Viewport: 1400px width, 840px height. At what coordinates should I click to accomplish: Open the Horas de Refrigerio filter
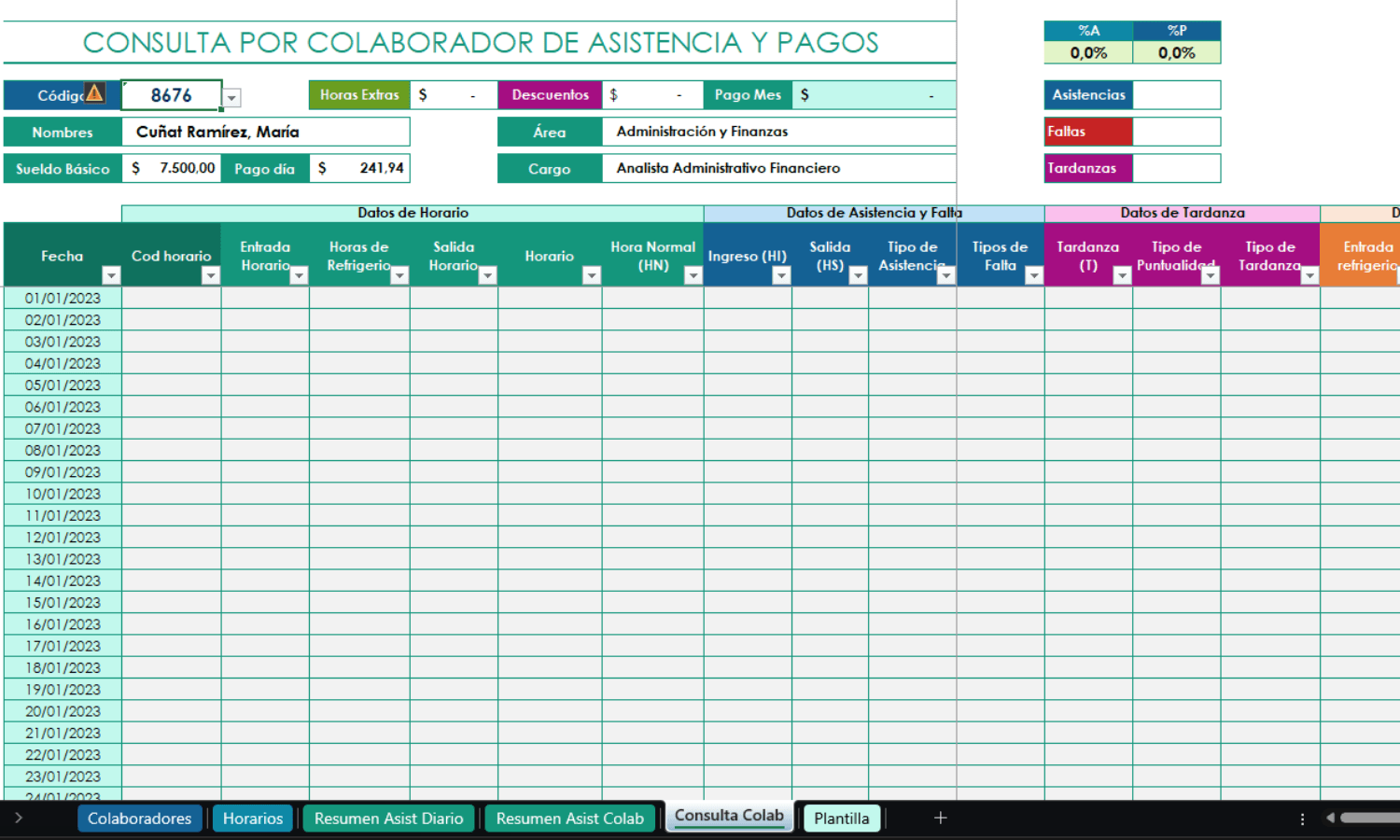coord(399,275)
